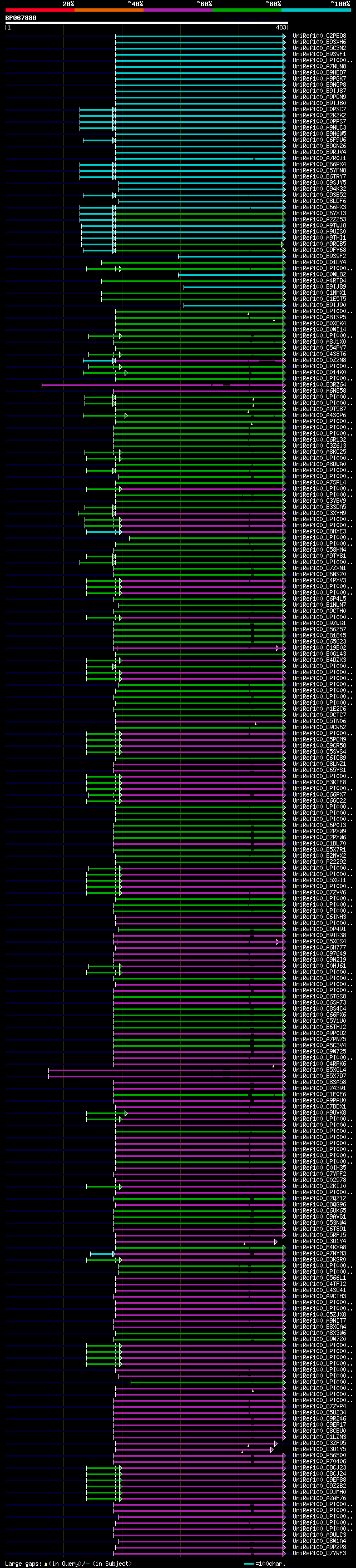Click the cyan segment of the identity legend
This screenshot has width=356, height=1568.
pos(316,11)
